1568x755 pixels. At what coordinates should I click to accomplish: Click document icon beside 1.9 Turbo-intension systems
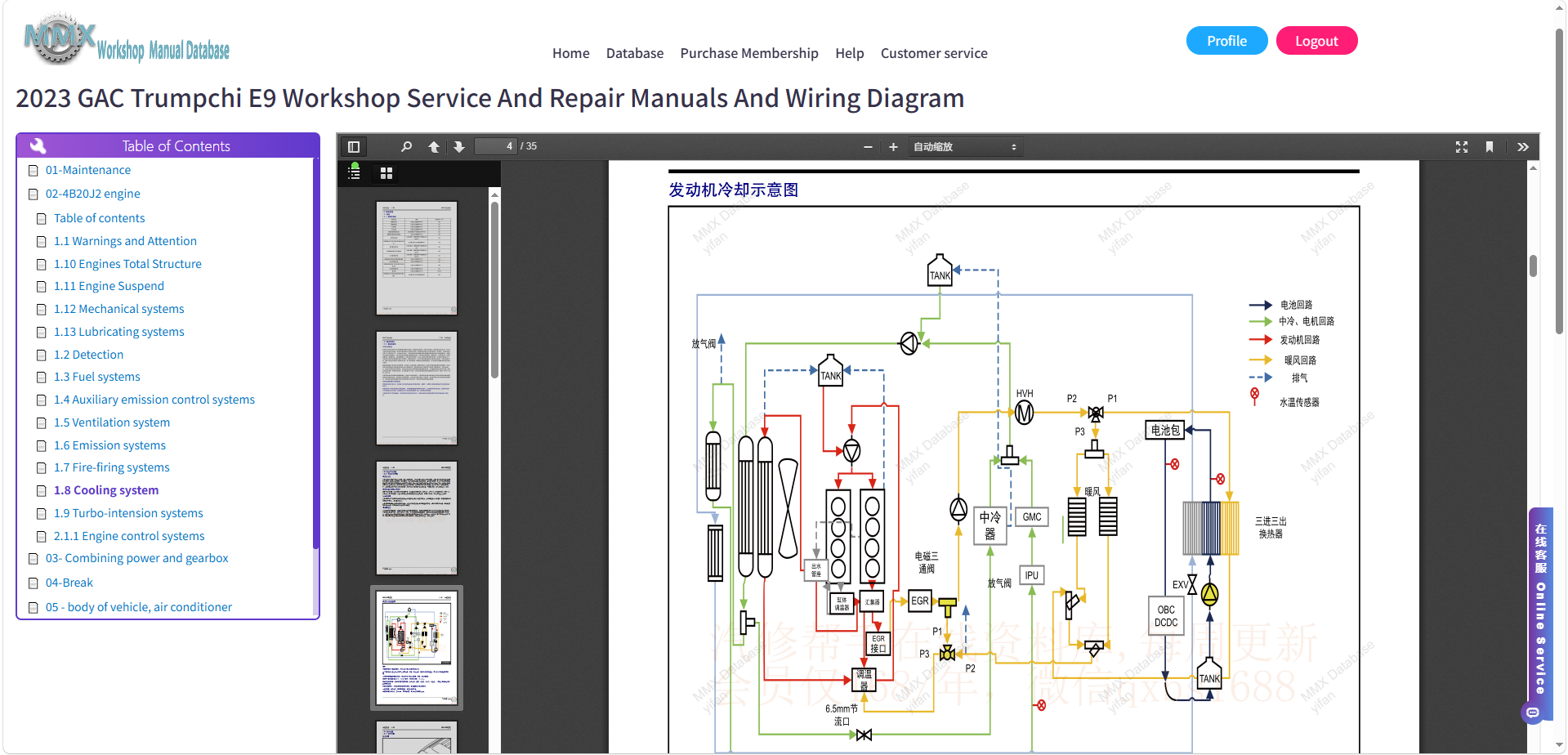pos(42,514)
